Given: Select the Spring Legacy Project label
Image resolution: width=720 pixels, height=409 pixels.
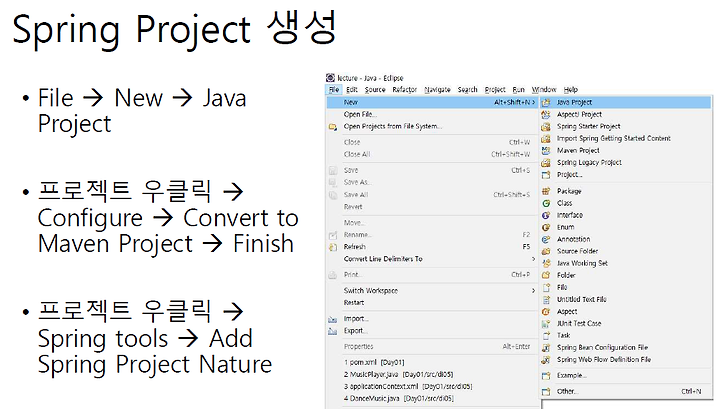Looking at the screenshot, I should click(x=589, y=162).
